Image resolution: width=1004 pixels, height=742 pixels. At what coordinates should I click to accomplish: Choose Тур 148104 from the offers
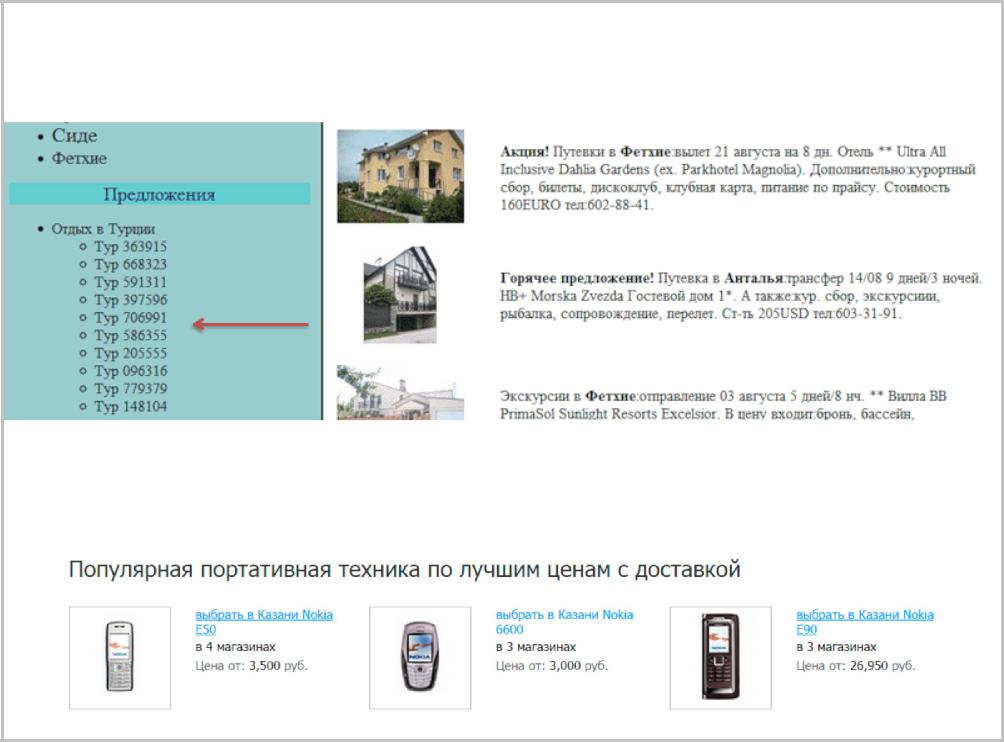coord(130,407)
